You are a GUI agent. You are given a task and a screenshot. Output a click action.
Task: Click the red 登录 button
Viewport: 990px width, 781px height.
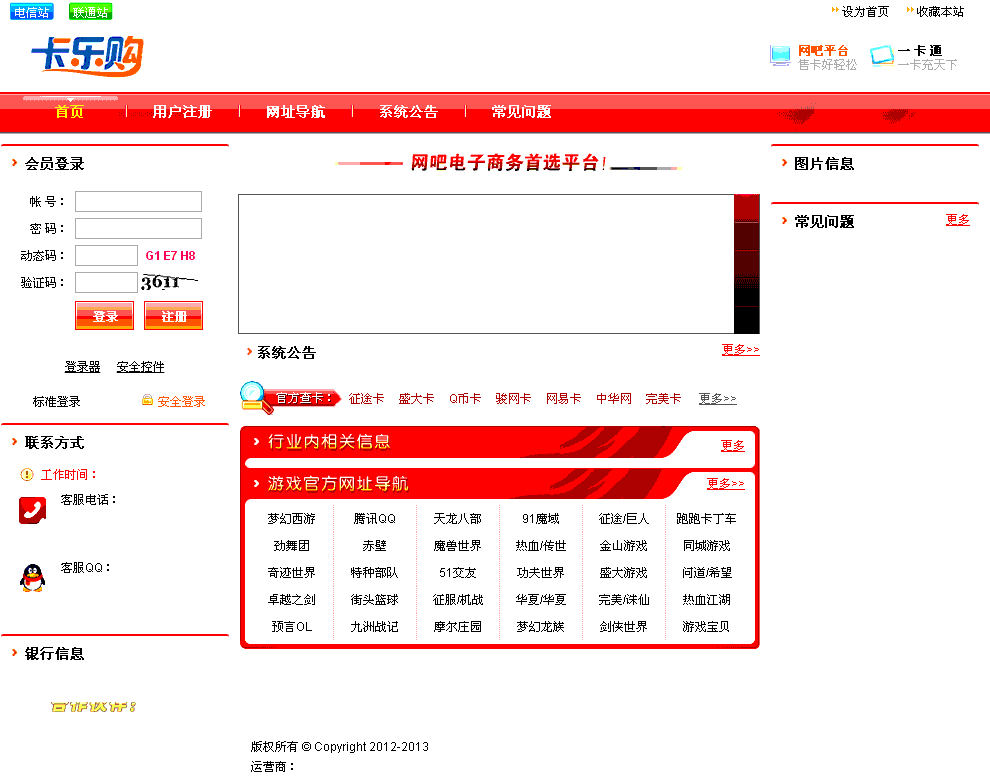point(104,316)
